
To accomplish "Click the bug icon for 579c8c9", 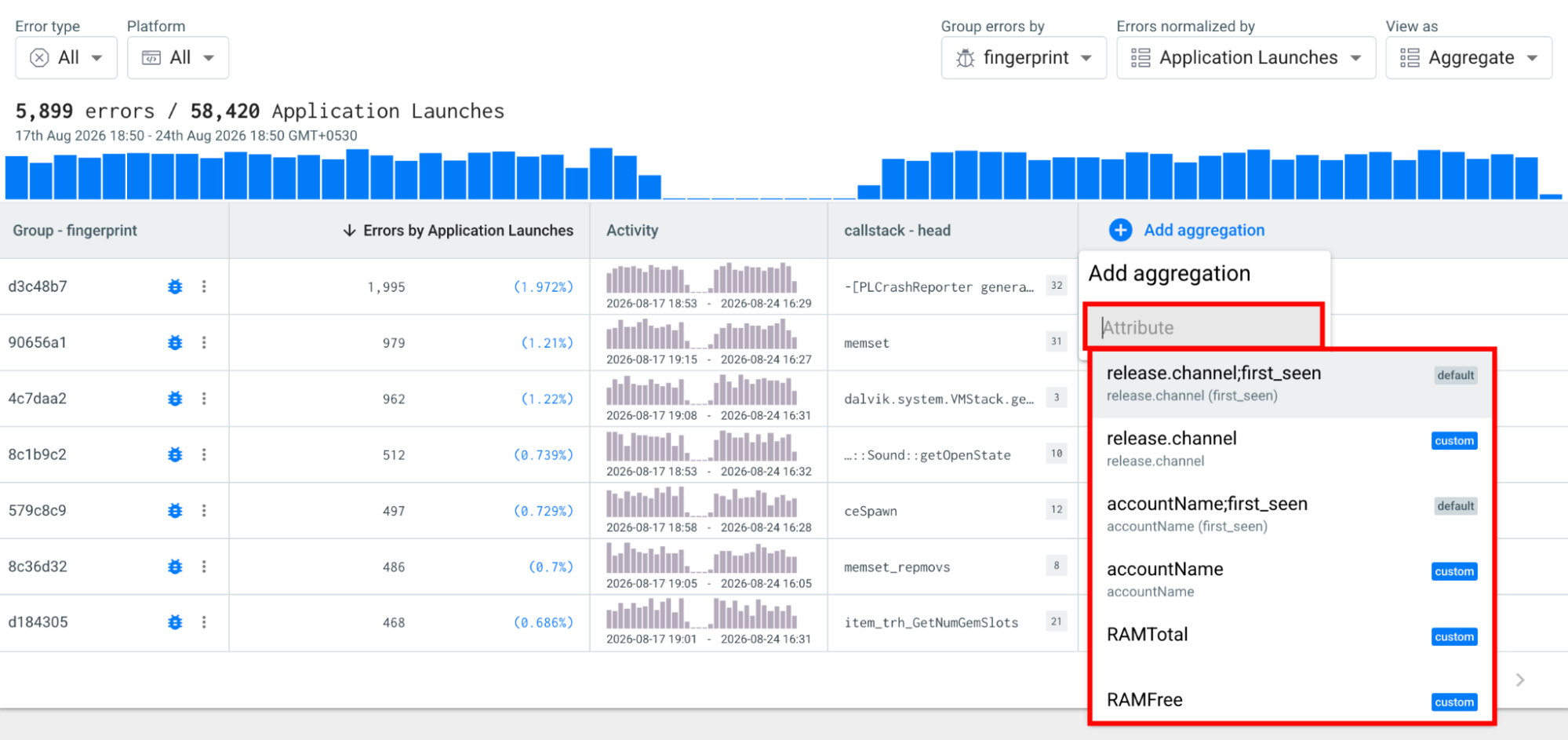I will [175, 511].
